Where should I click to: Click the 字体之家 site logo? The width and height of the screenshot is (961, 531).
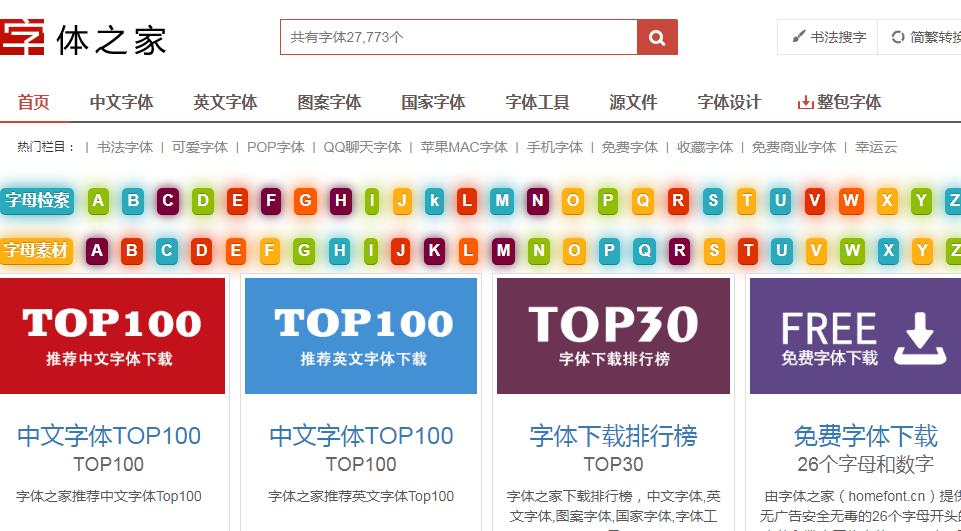pyautogui.click(x=83, y=38)
